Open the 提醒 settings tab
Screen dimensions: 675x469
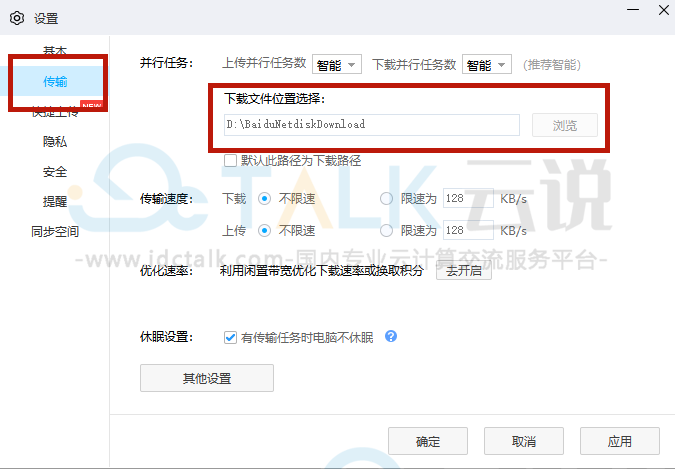(55, 202)
